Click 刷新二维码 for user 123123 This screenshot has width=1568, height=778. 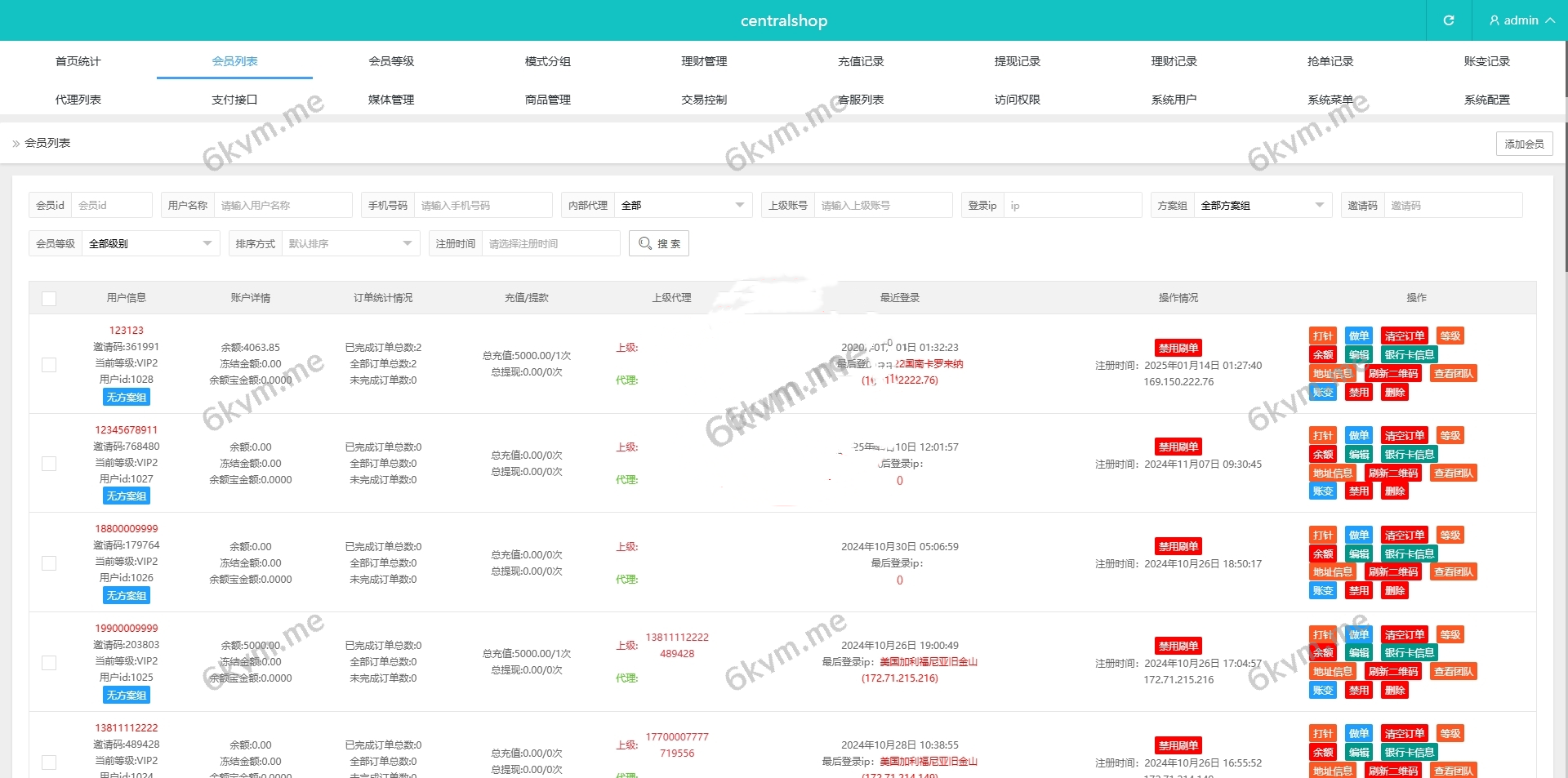coord(1393,374)
